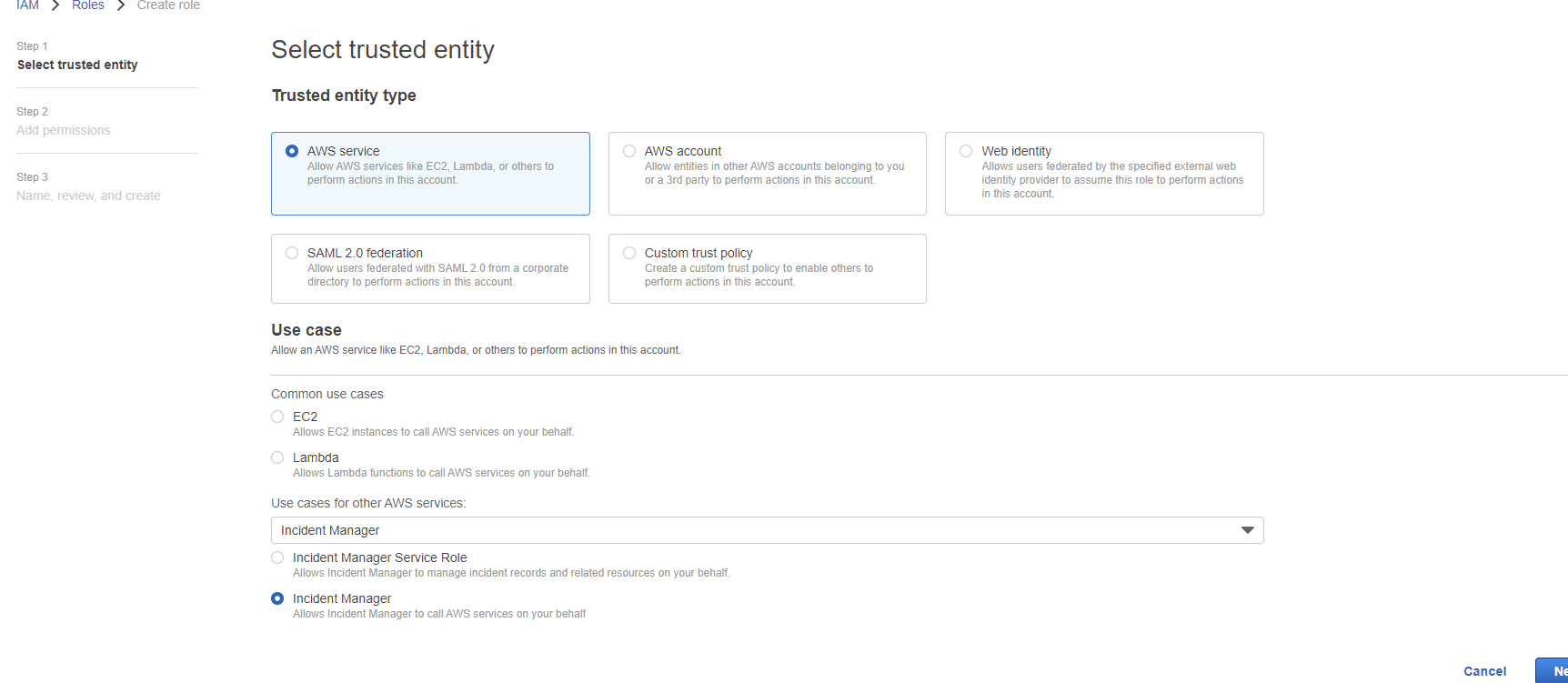The image size is (1568, 683).
Task: Click 'Allows Incident Manager to manage incident records' text
Action: (511, 573)
